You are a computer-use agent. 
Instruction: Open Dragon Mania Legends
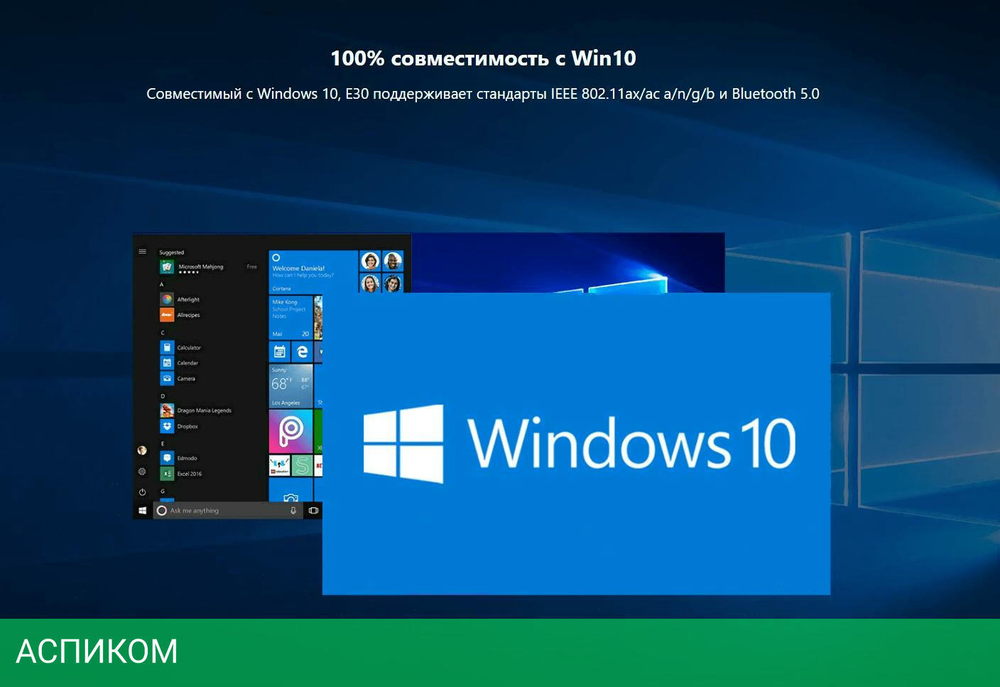[195, 410]
